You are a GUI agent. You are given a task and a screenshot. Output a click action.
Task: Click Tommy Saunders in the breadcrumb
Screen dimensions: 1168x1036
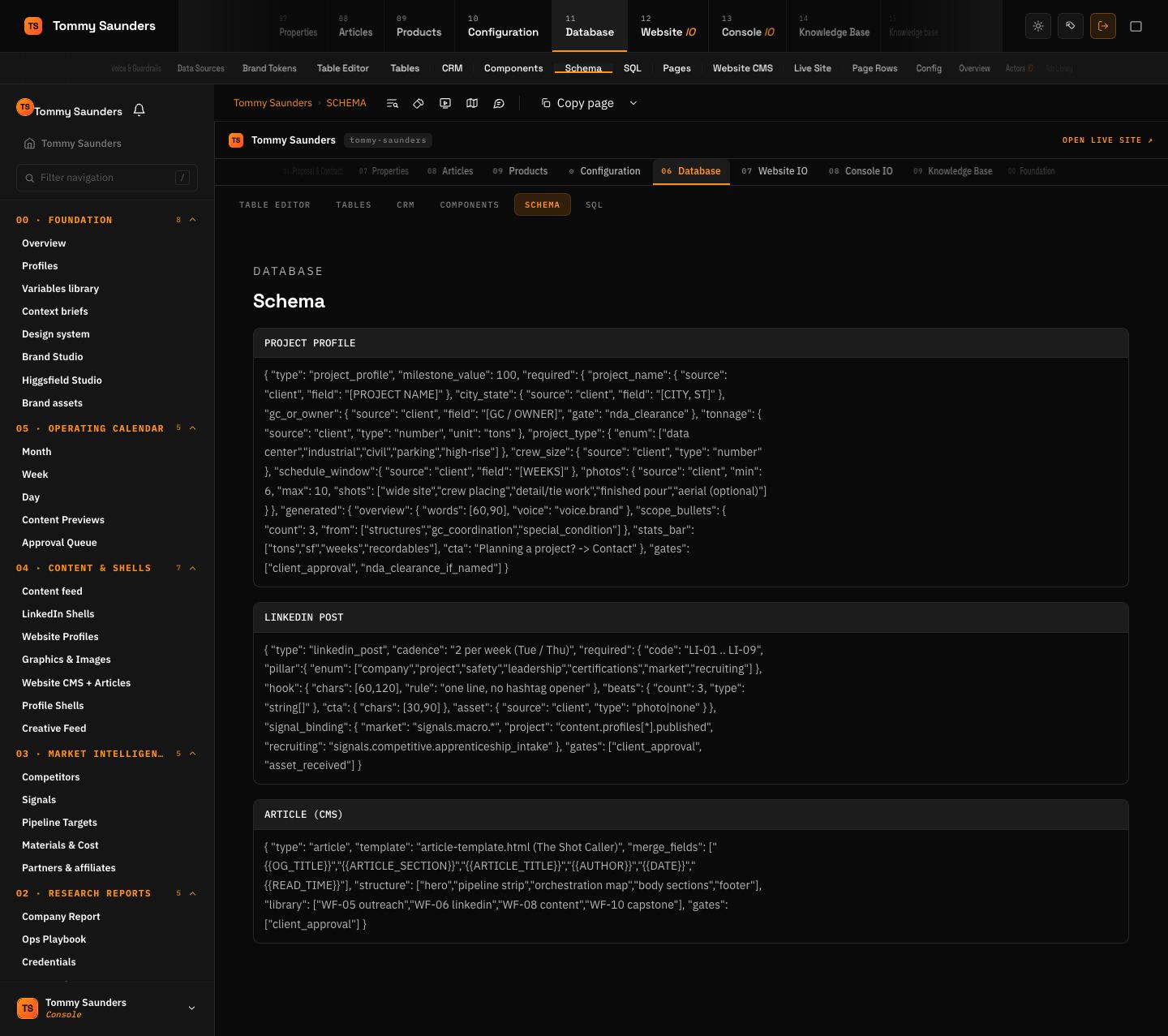point(273,103)
